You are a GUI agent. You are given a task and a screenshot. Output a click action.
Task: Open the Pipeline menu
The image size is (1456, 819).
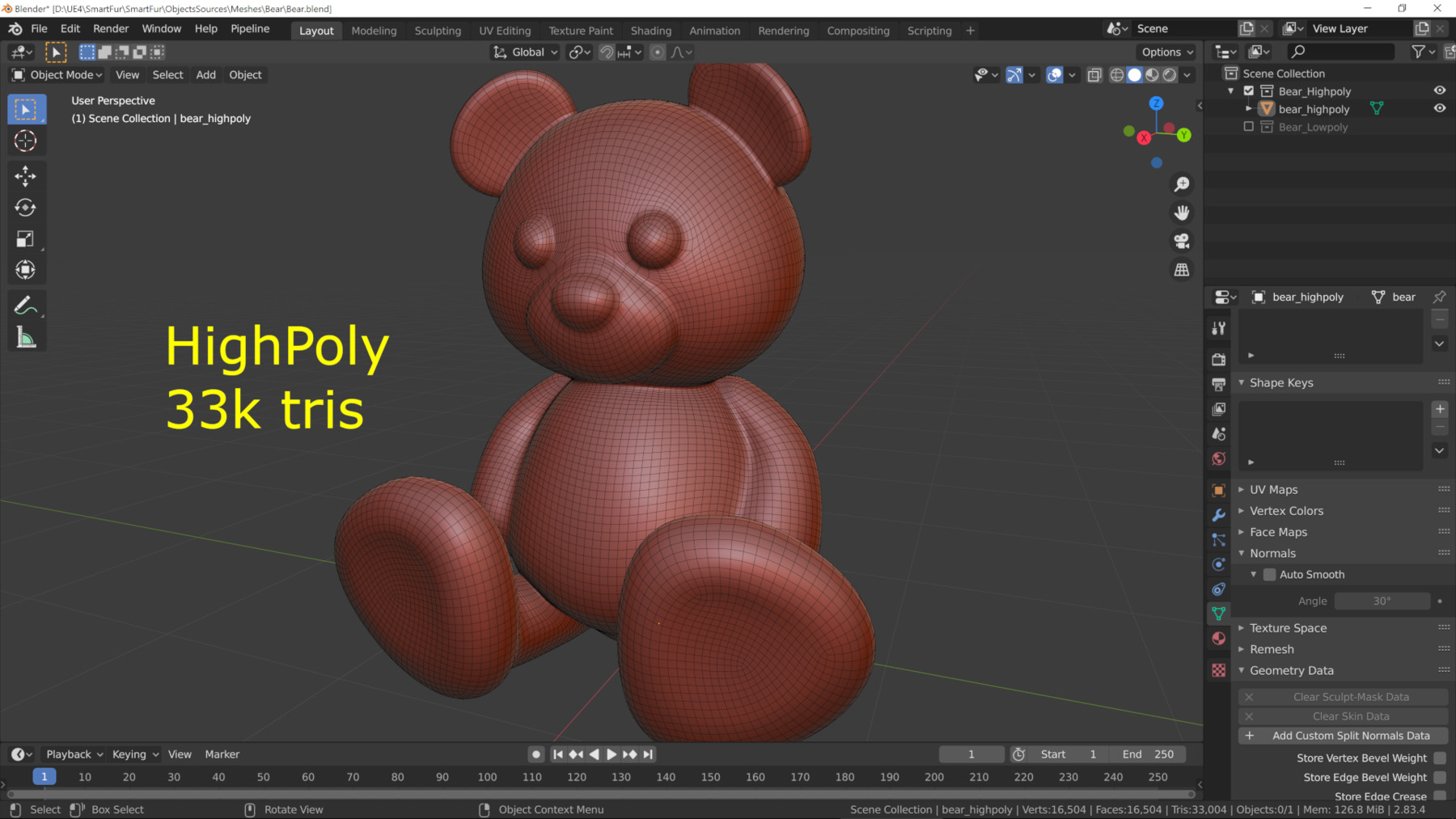(x=250, y=28)
